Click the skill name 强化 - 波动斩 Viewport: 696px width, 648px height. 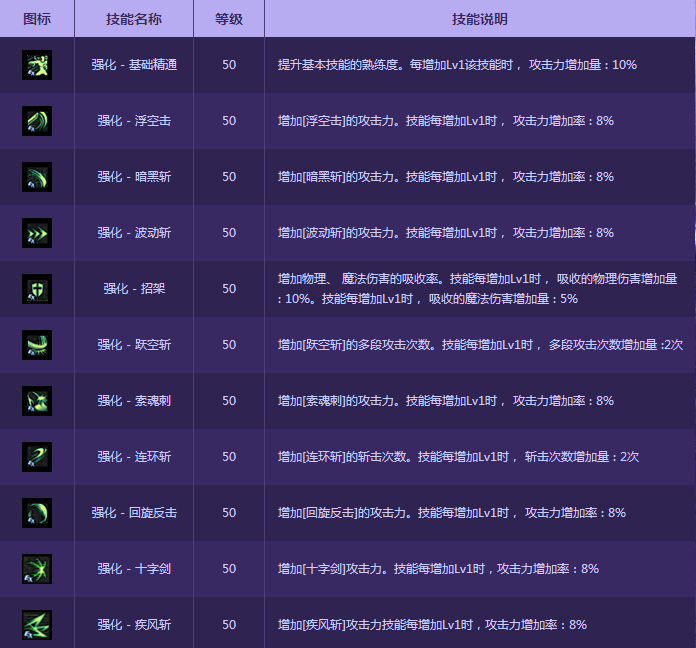(x=134, y=233)
